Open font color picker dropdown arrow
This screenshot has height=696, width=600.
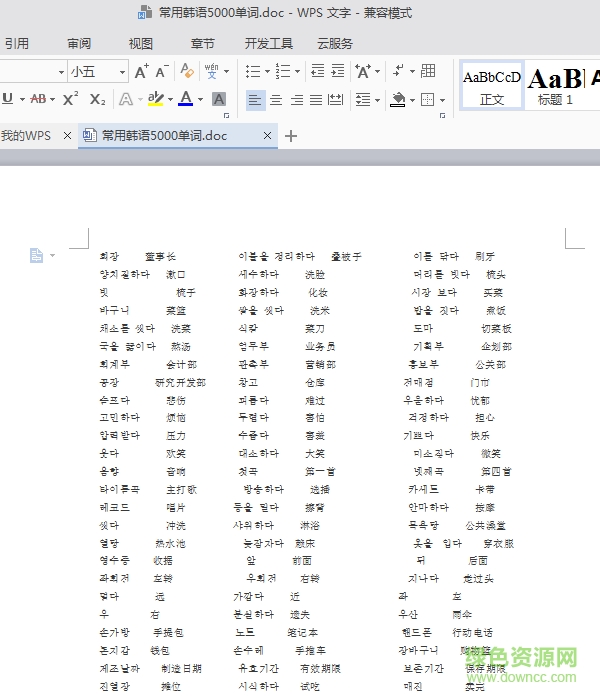click(200, 99)
